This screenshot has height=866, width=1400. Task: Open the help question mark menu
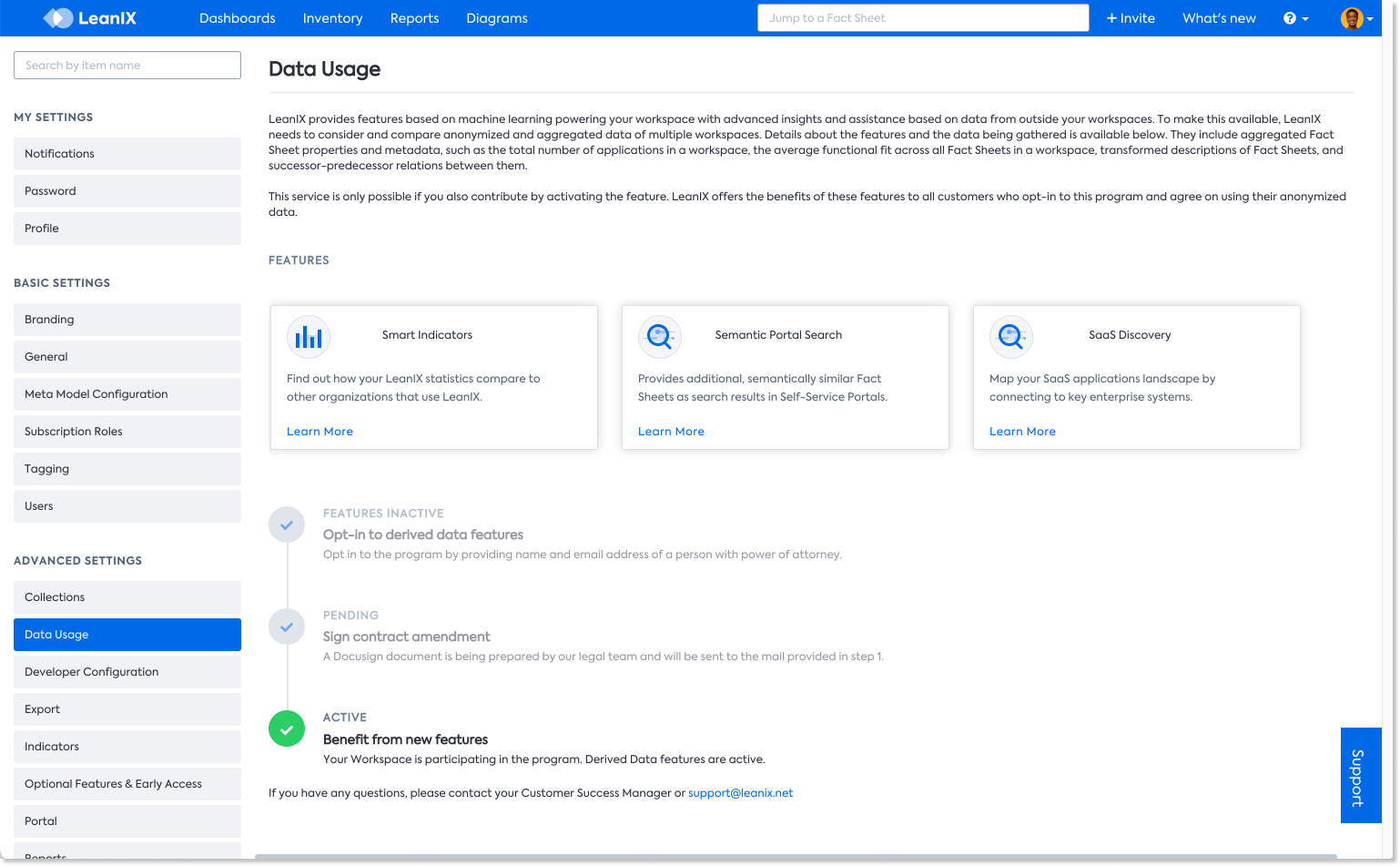(1295, 18)
